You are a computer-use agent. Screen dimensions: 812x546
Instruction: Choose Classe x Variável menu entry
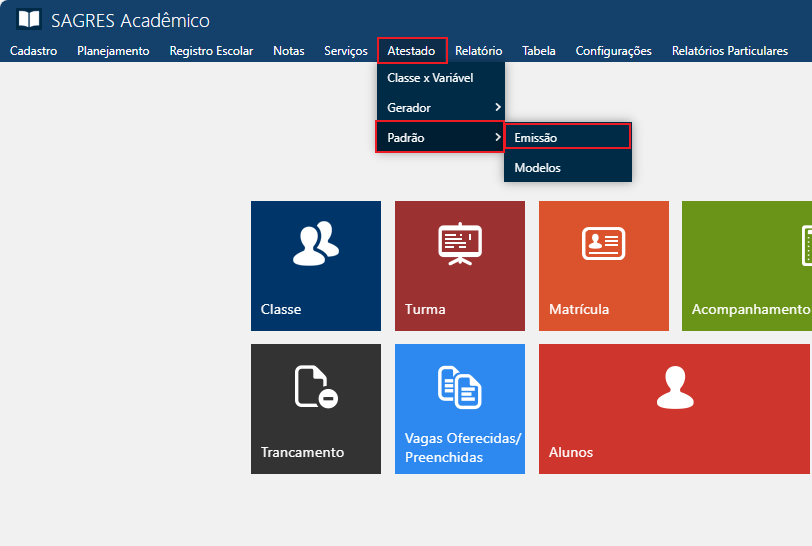[x=430, y=77]
